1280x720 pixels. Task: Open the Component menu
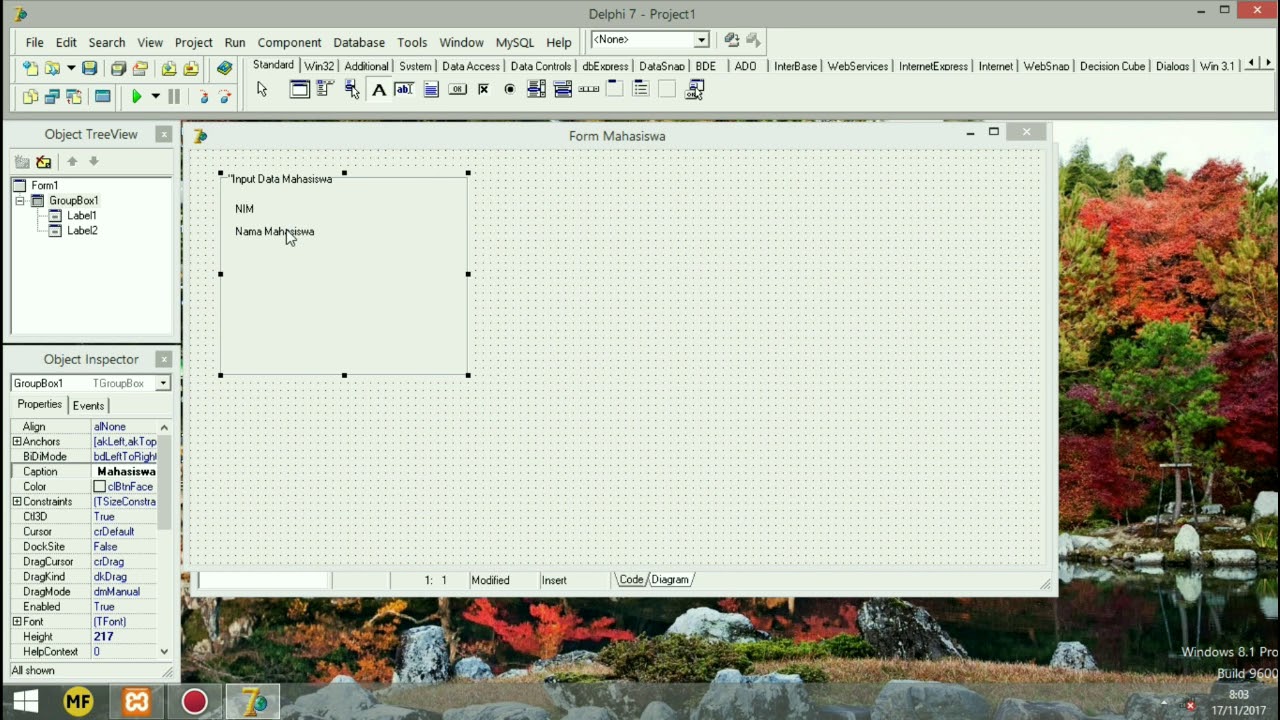(x=289, y=42)
